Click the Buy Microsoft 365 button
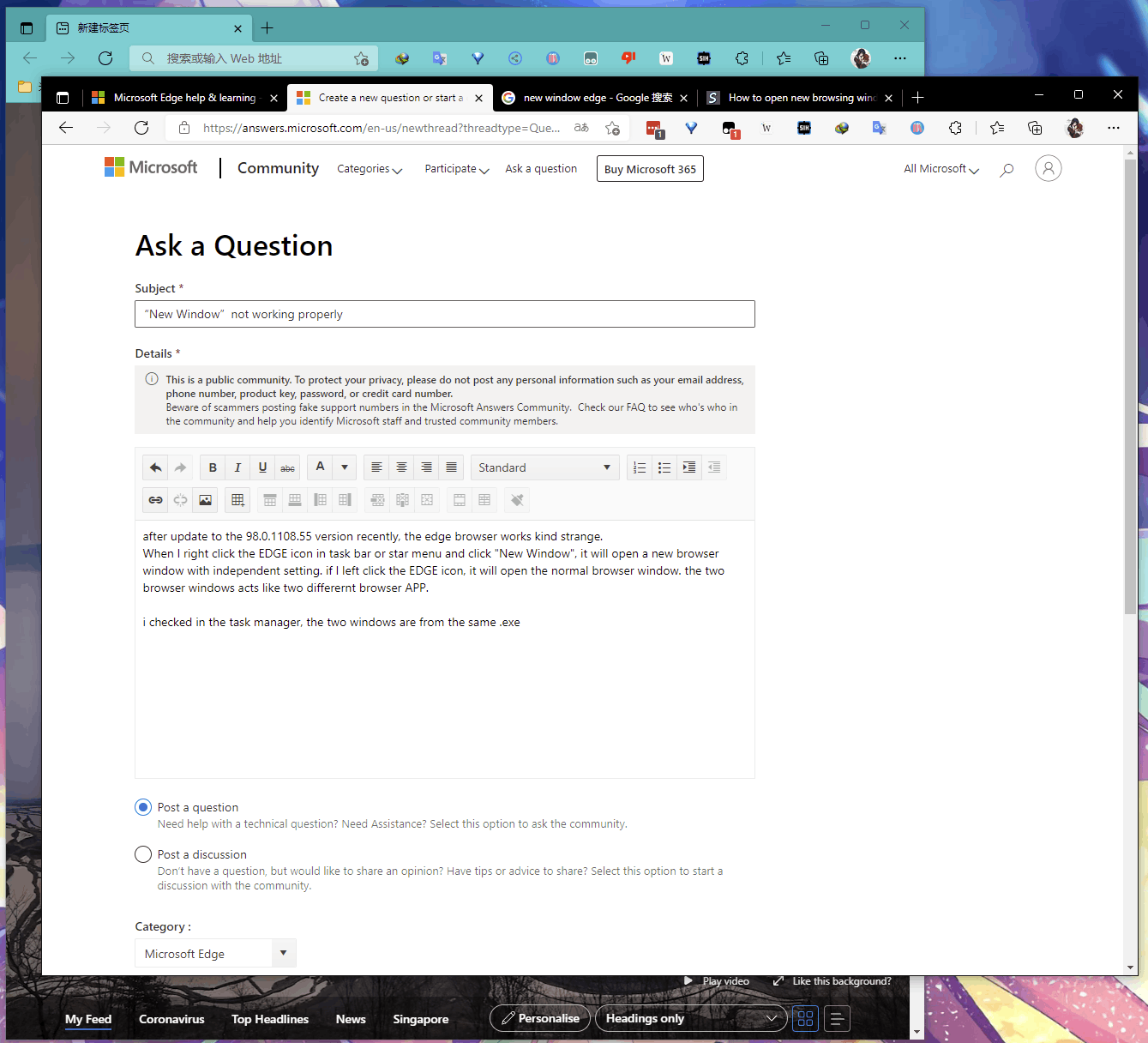The height and width of the screenshot is (1043, 1148). point(650,169)
